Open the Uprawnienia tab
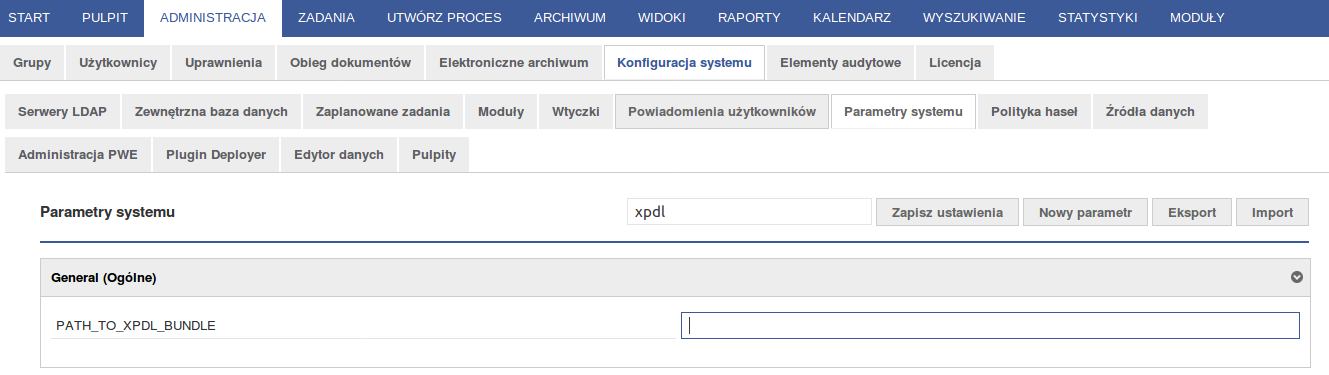The width and height of the screenshot is (1329, 375). coord(224,62)
